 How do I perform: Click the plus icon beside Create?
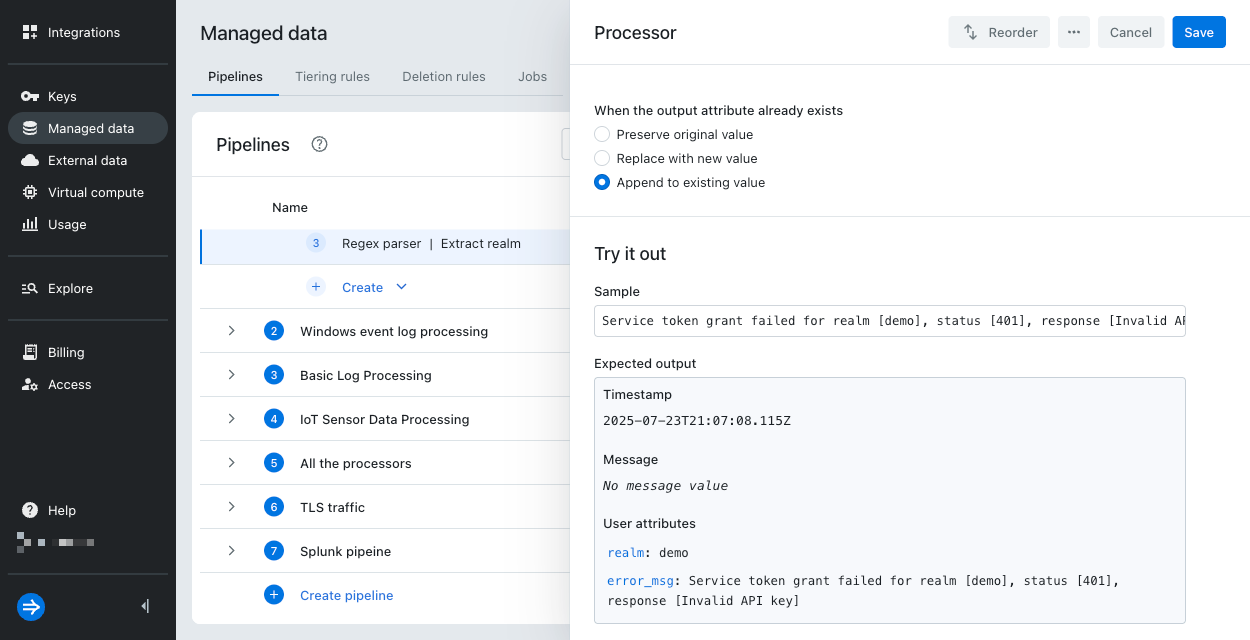pos(316,287)
